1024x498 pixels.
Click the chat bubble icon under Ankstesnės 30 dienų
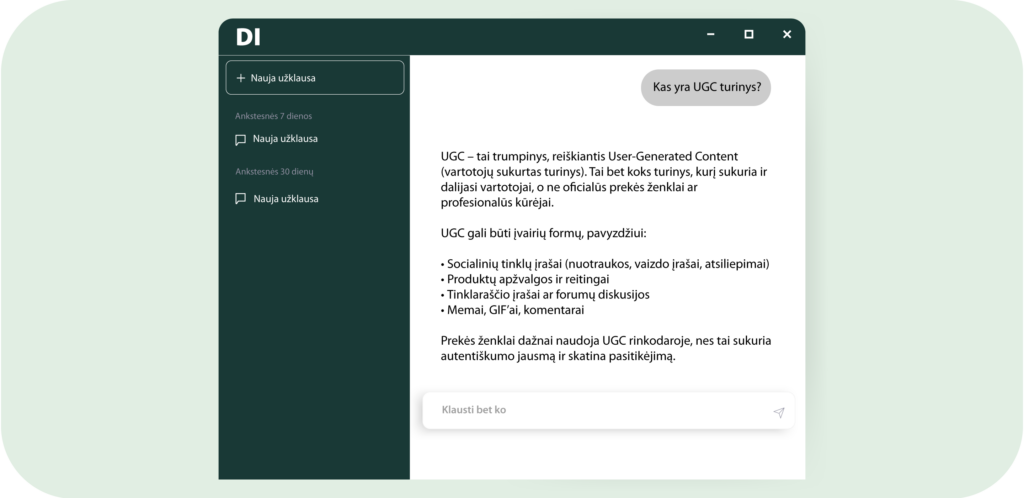240,199
